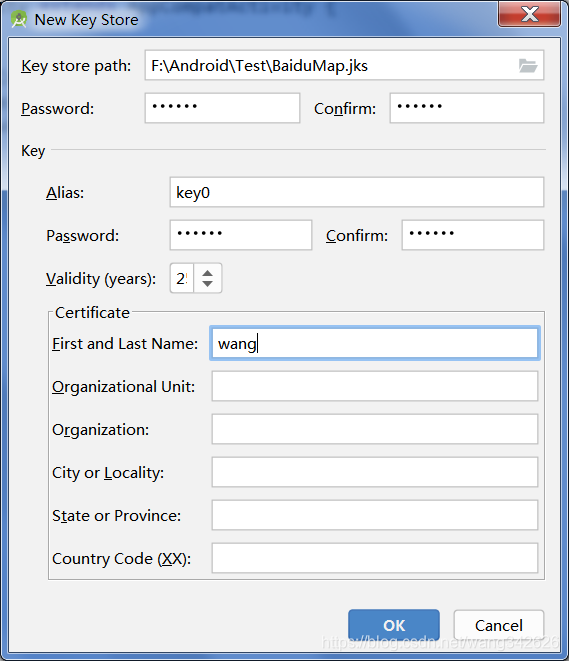Click the Android Studio title bar icon

(x=19, y=19)
